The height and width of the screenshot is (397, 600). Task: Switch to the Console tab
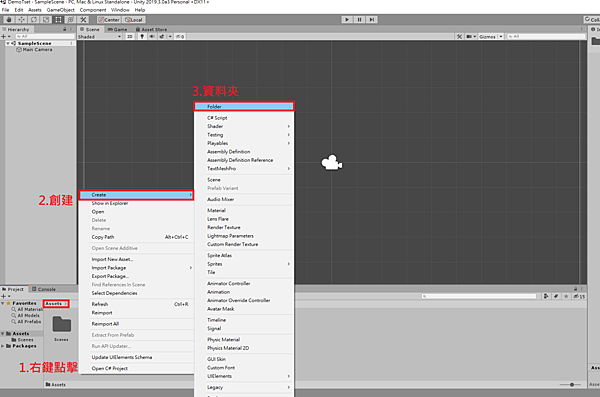coord(44,289)
